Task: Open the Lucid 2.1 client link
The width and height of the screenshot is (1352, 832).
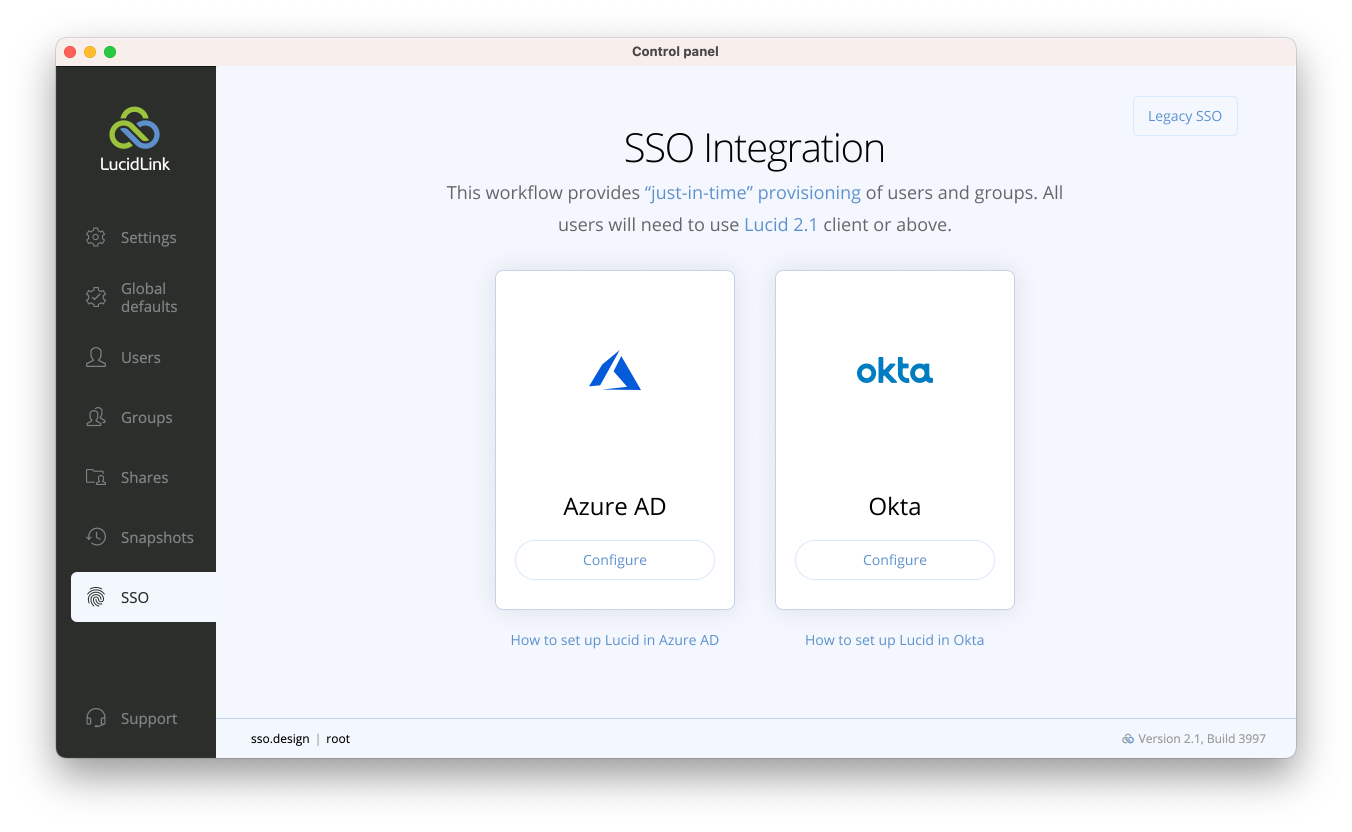Action: (x=781, y=225)
